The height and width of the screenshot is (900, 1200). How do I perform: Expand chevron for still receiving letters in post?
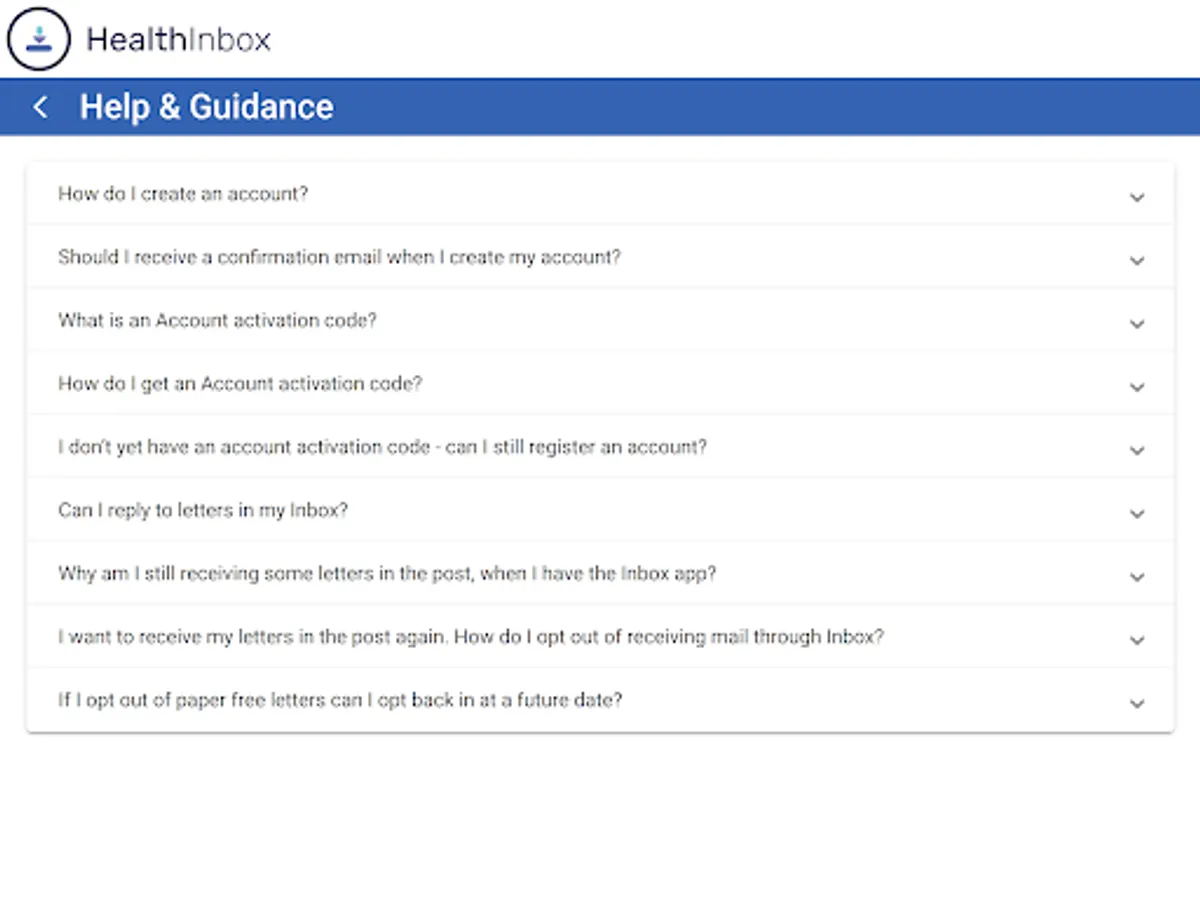tap(1137, 577)
